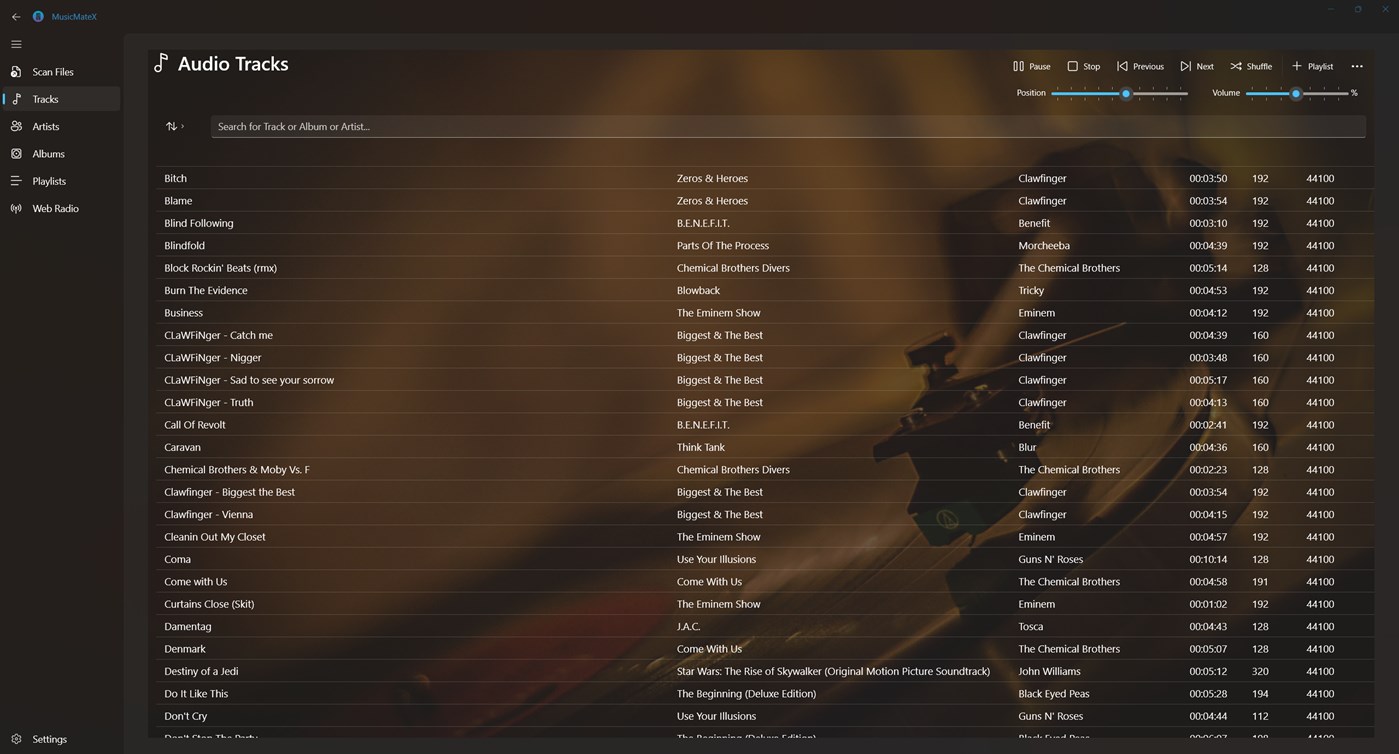This screenshot has width=1399, height=754.
Task: Enable Shuffle playback
Action: pos(1251,66)
